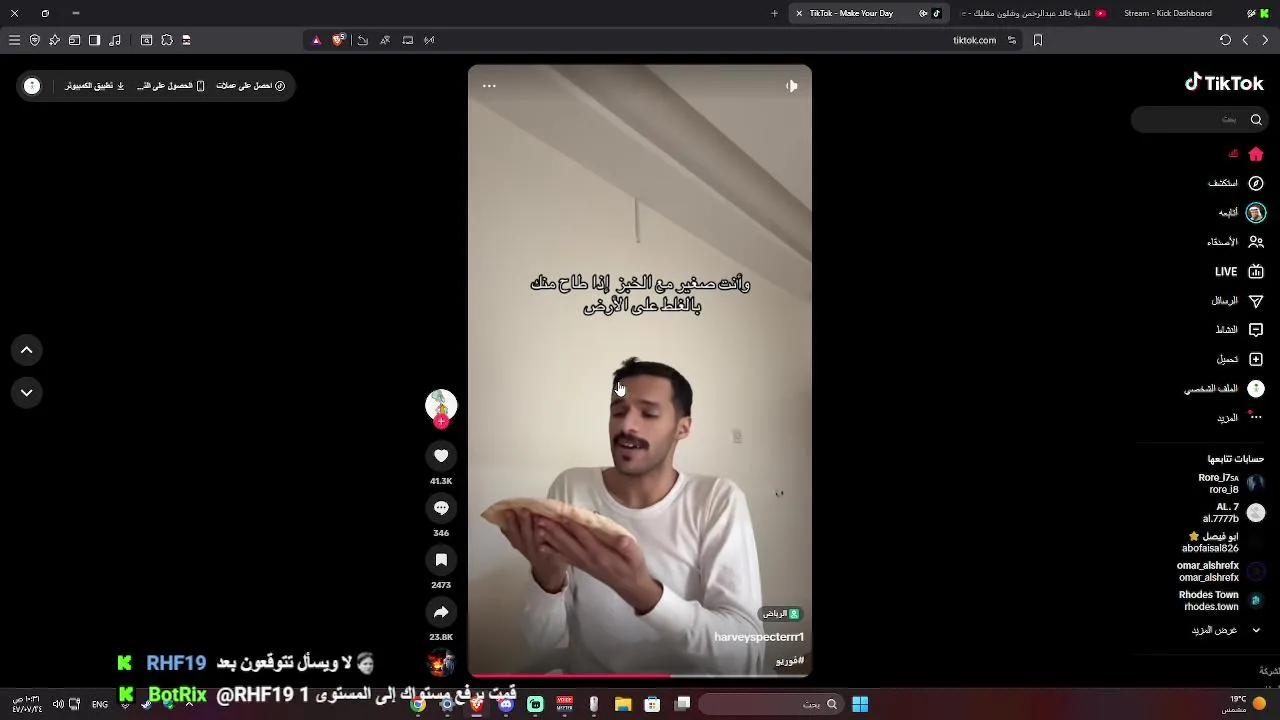The image size is (1280, 720).
Task: Mute the video with the speaker icon
Action: point(791,86)
